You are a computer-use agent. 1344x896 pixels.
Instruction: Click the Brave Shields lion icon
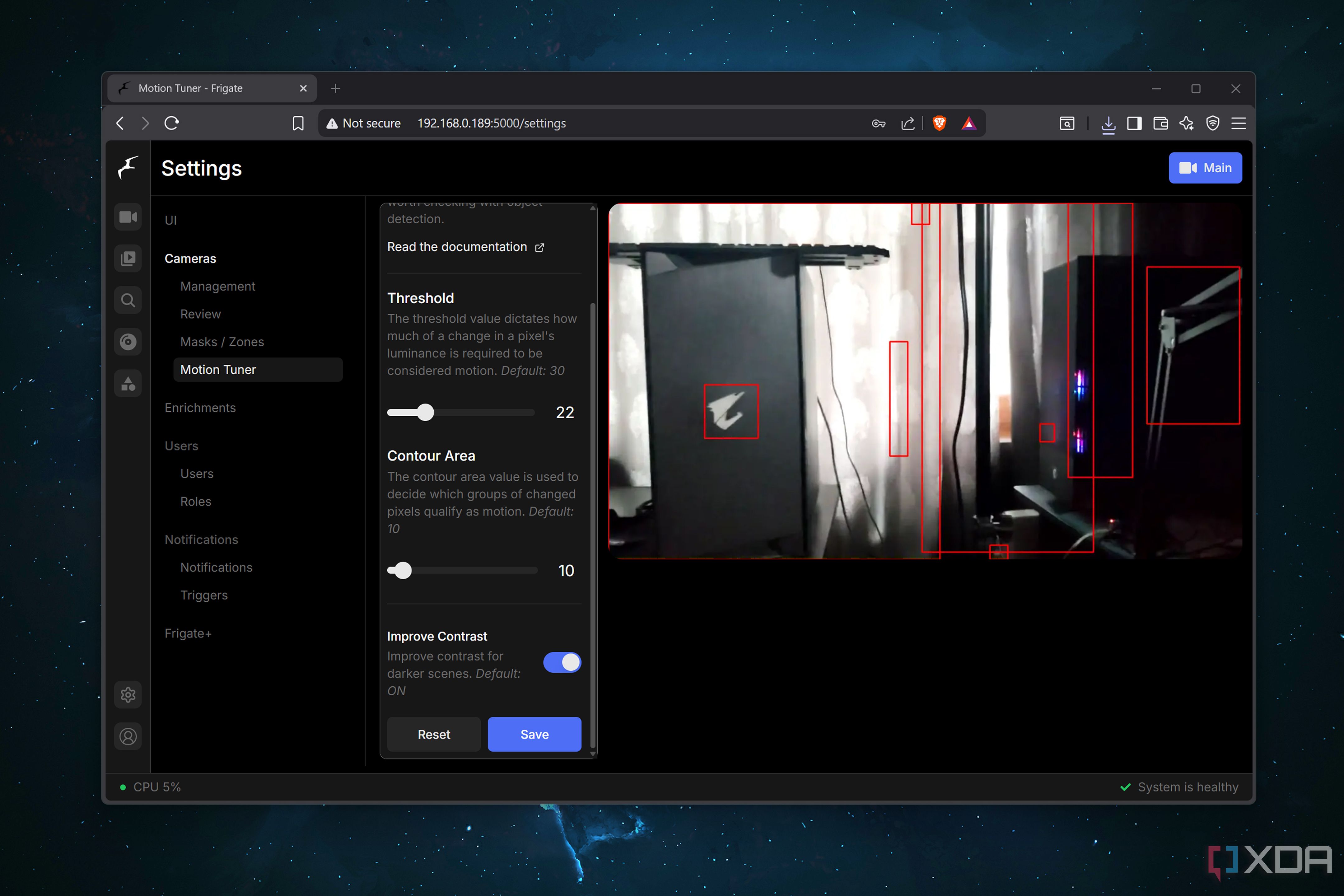pyautogui.click(x=939, y=123)
